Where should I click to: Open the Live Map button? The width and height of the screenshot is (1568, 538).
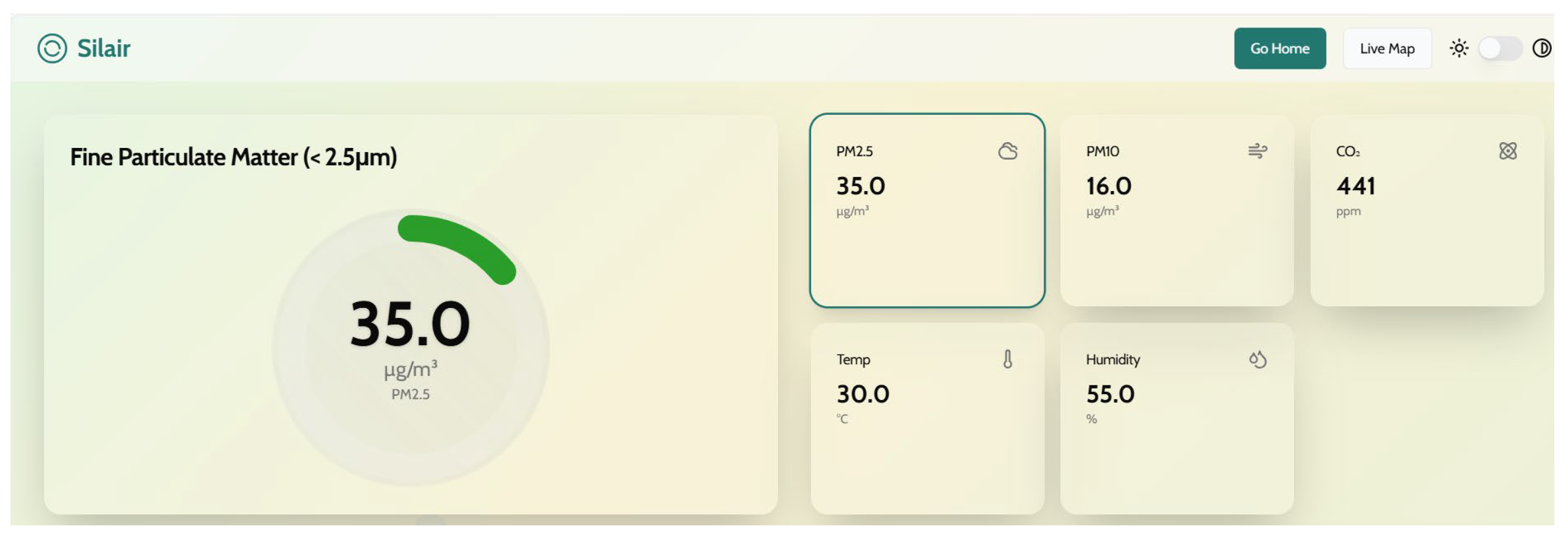[1387, 48]
